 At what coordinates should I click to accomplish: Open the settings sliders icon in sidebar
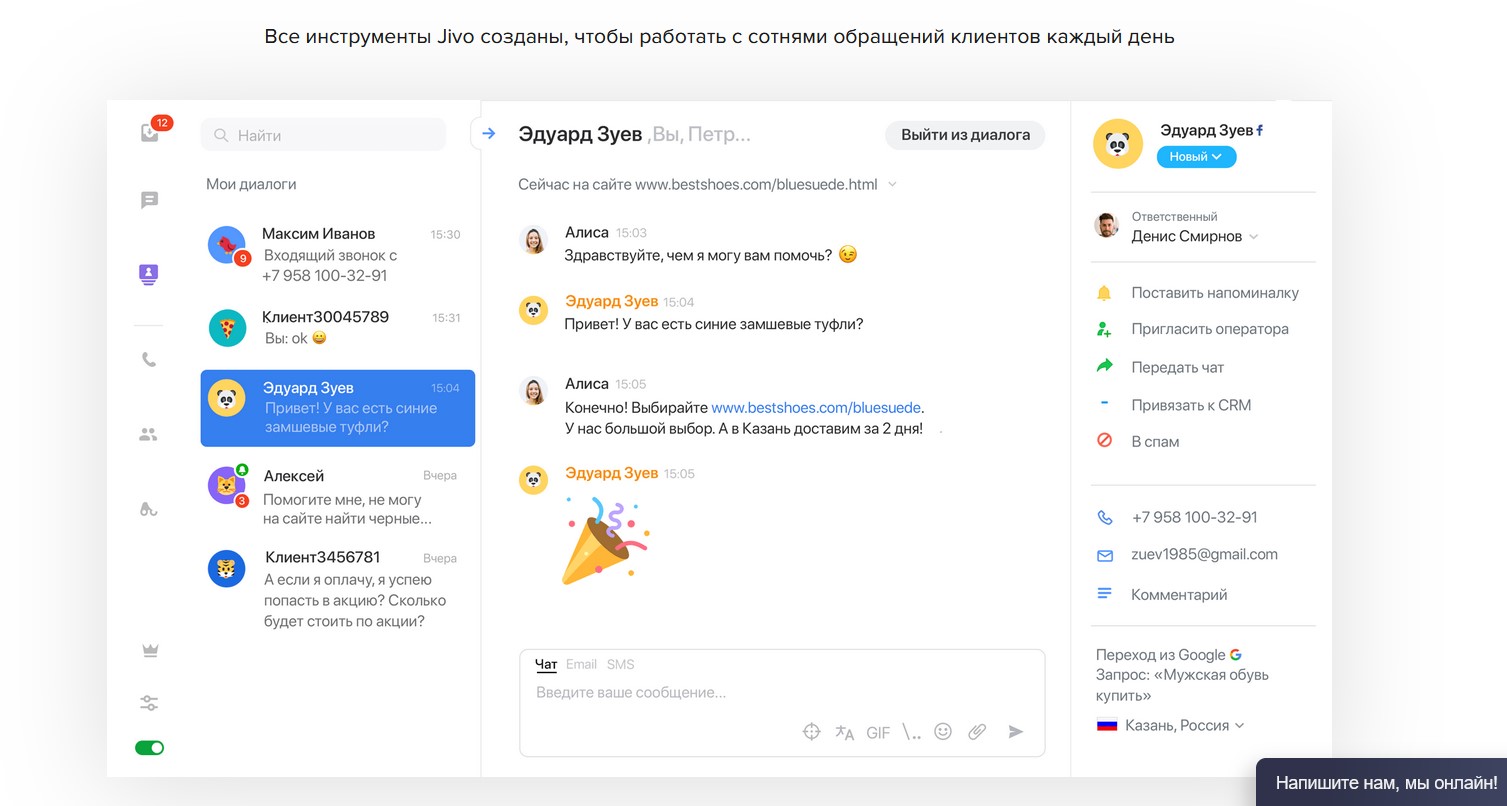149,703
